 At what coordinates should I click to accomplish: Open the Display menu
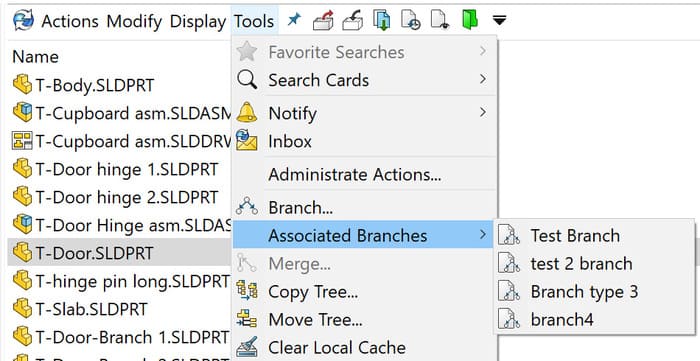198,21
